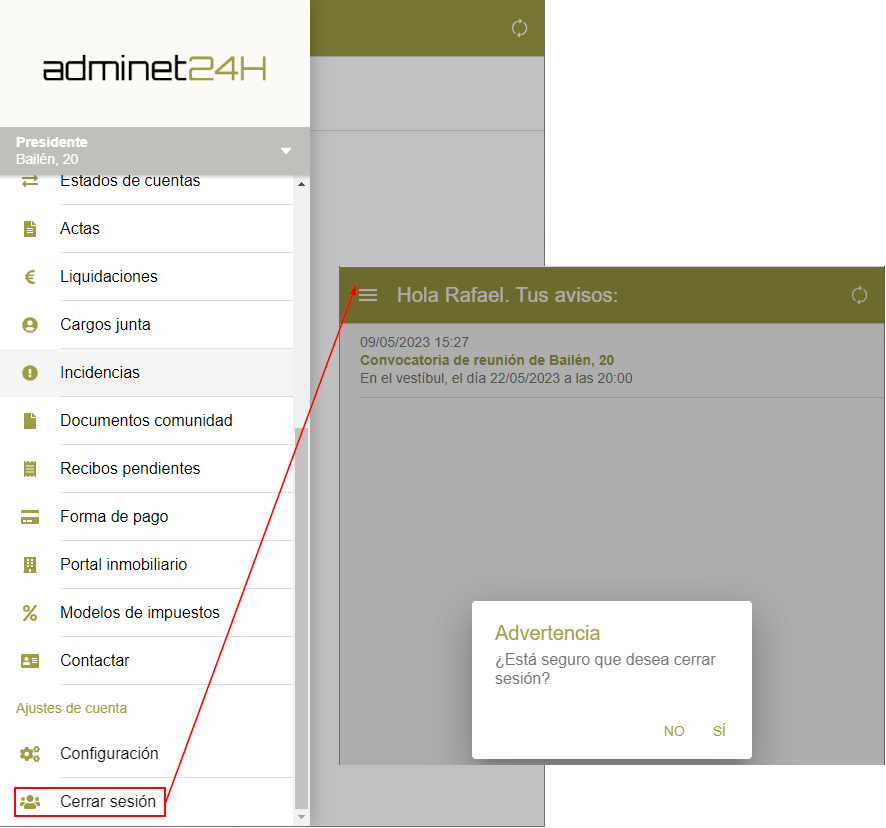
Task: Click the building icon beside Portal inmobiliario
Action: click(x=30, y=565)
